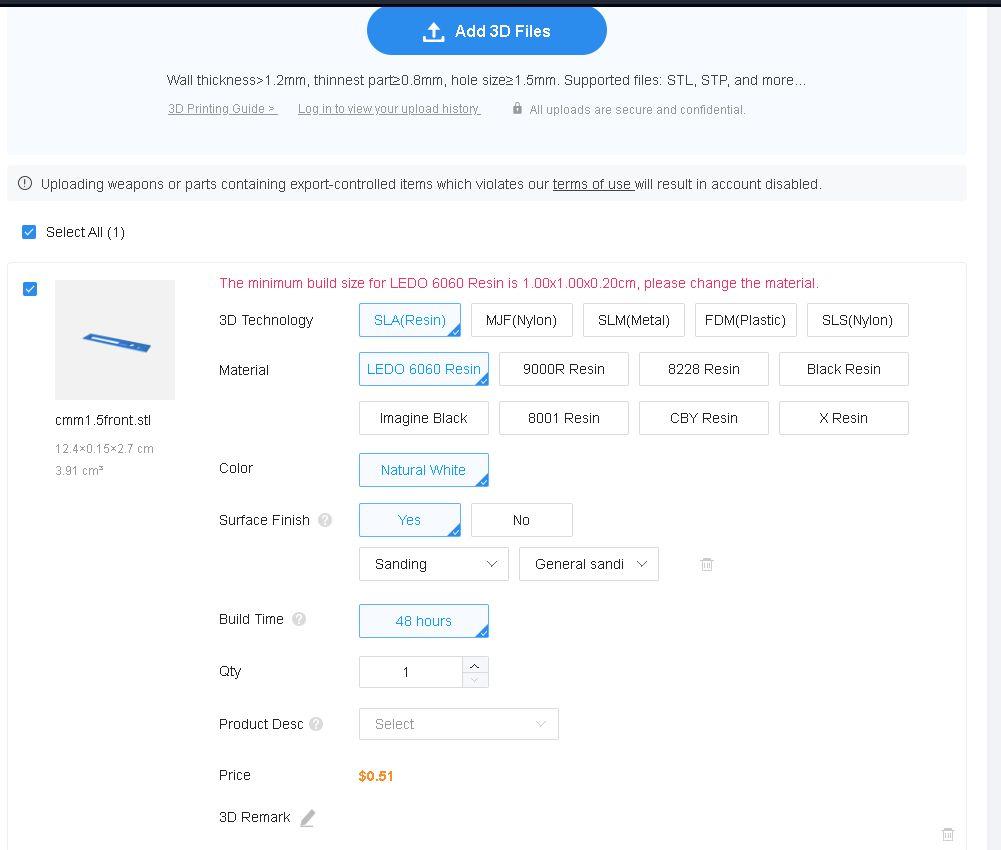Image resolution: width=1001 pixels, height=850 pixels.
Task: Delete the part using bottom-right trash icon
Action: (x=948, y=834)
